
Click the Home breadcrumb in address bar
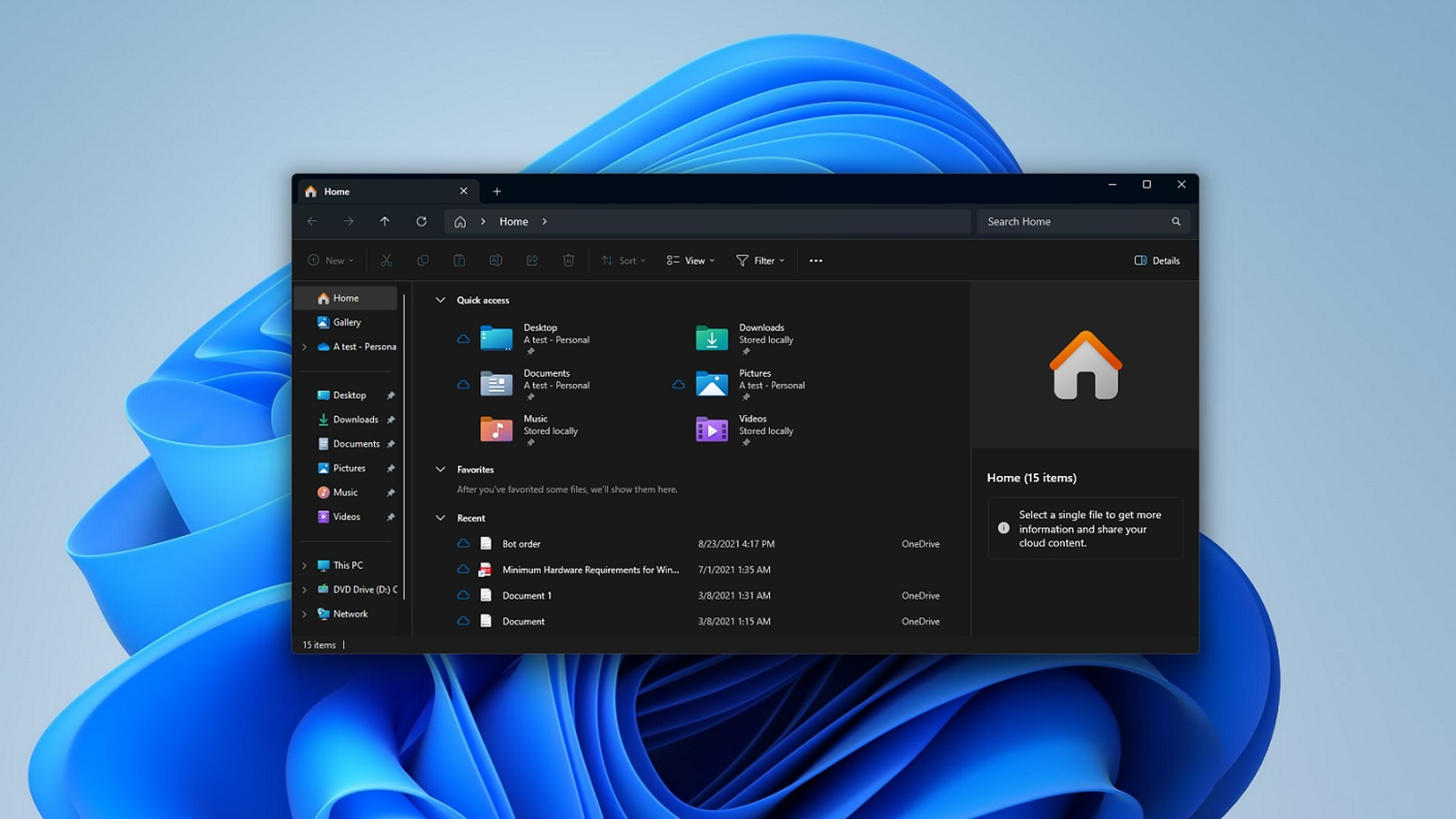513,221
